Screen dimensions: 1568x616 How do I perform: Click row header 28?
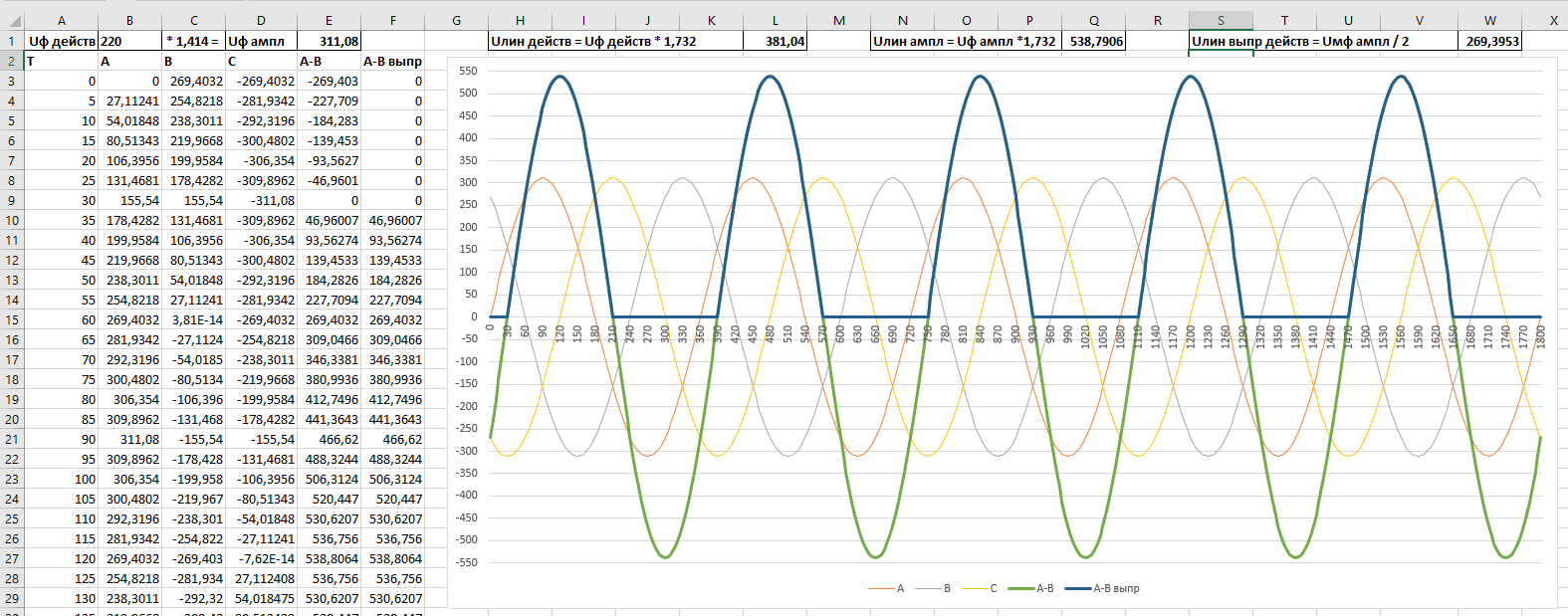[x=11, y=578]
